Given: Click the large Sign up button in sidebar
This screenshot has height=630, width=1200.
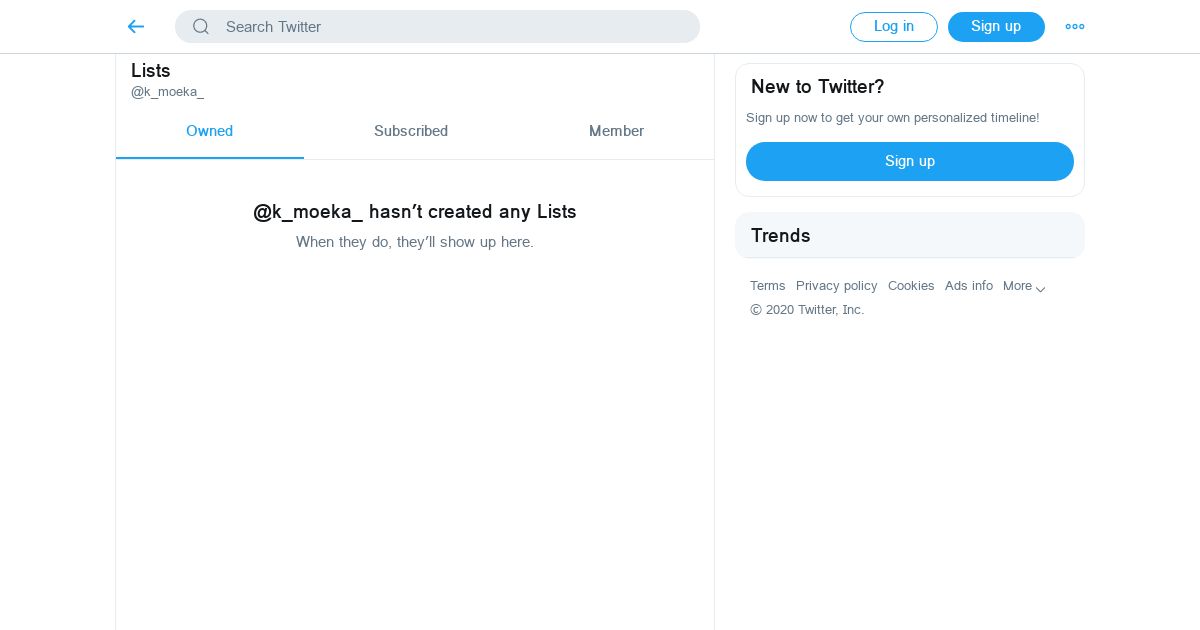Looking at the screenshot, I should [x=910, y=161].
